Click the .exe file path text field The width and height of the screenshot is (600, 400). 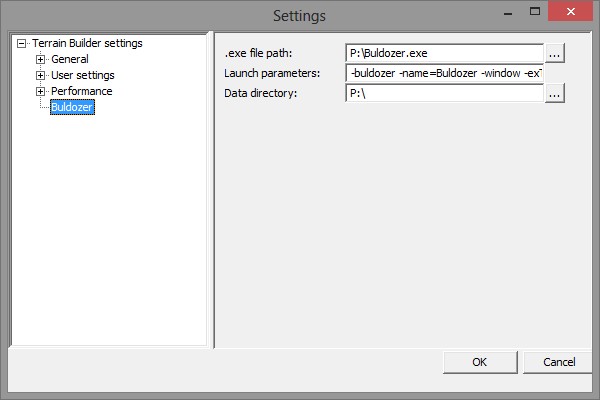pyautogui.click(x=443, y=53)
